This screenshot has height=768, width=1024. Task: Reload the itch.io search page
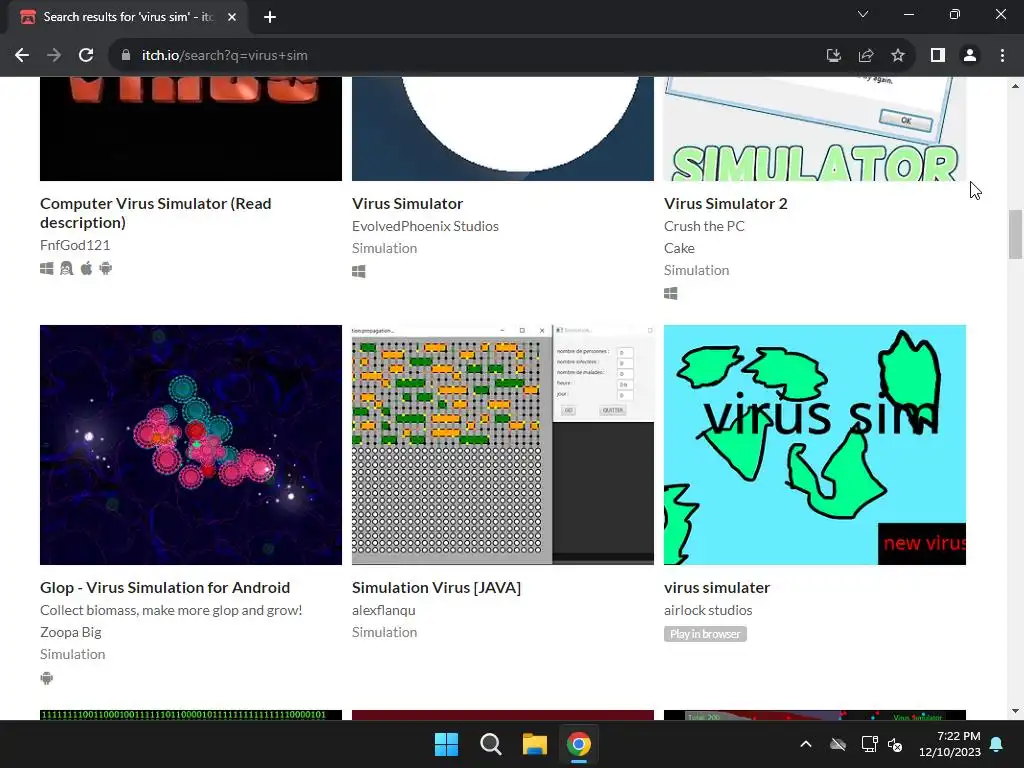(86, 56)
